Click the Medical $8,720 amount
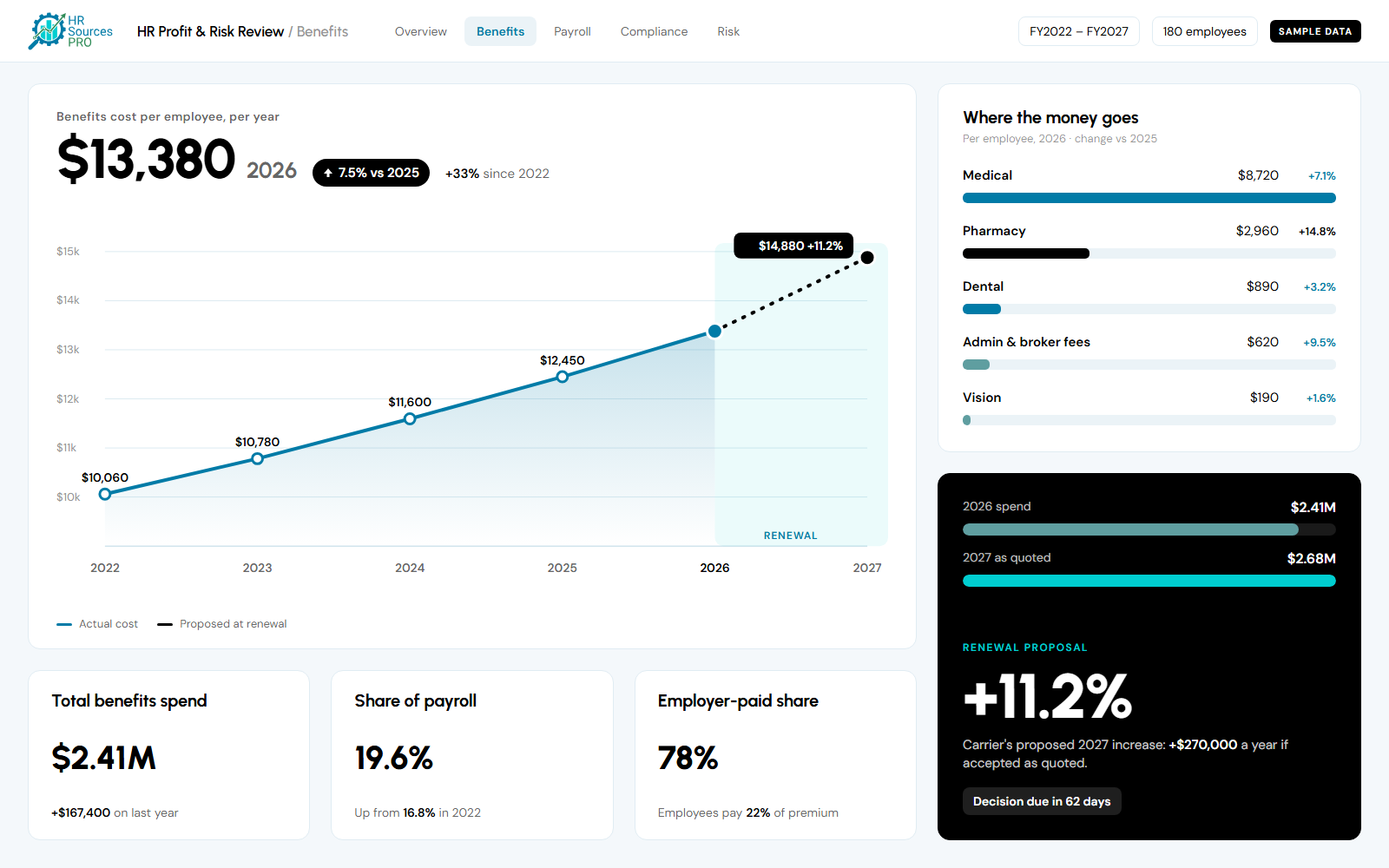Image resolution: width=1389 pixels, height=868 pixels. coord(1258,175)
